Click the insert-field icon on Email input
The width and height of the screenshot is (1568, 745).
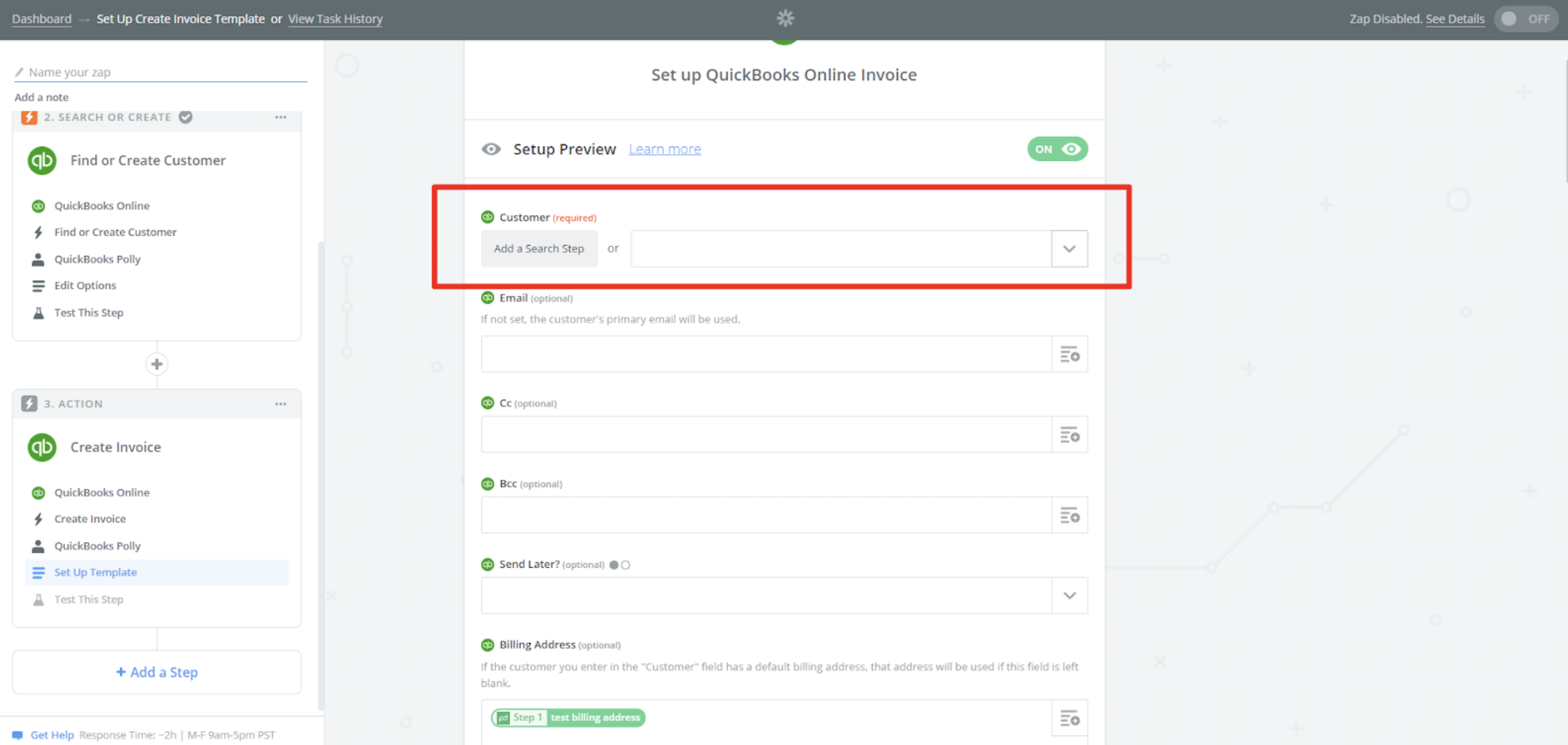click(x=1069, y=355)
